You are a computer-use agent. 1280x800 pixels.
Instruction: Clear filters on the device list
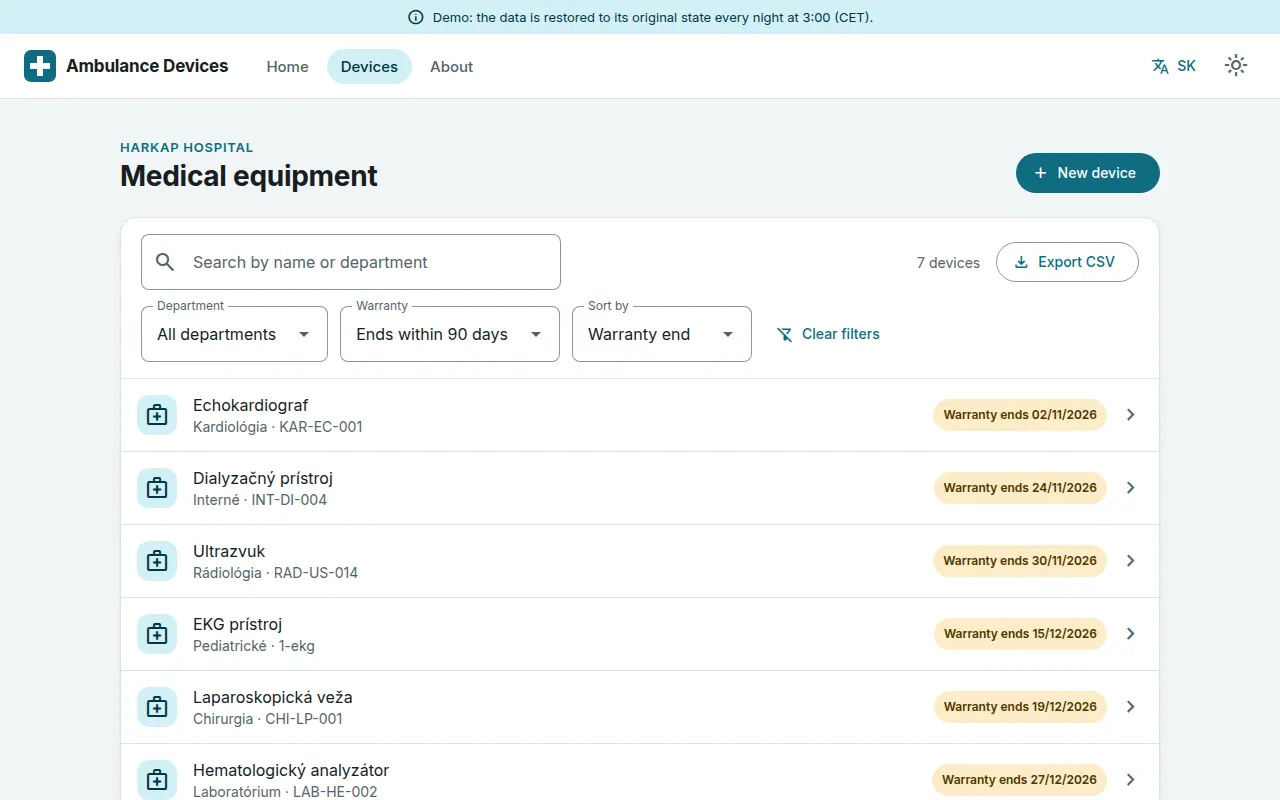pos(828,334)
